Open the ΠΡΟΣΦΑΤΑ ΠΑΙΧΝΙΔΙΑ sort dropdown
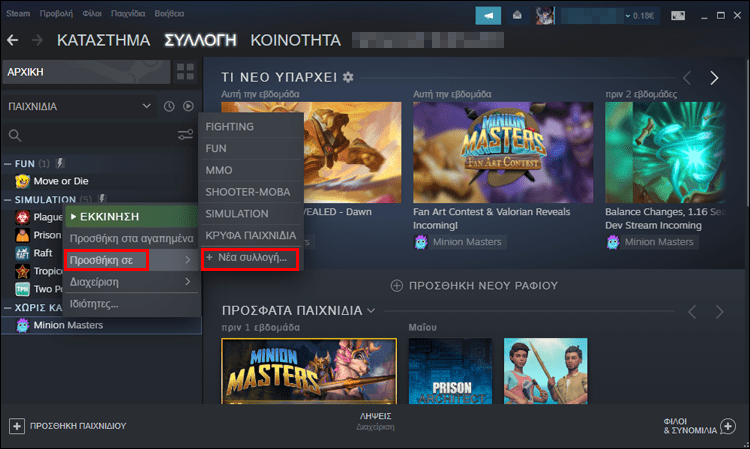 click(x=371, y=311)
